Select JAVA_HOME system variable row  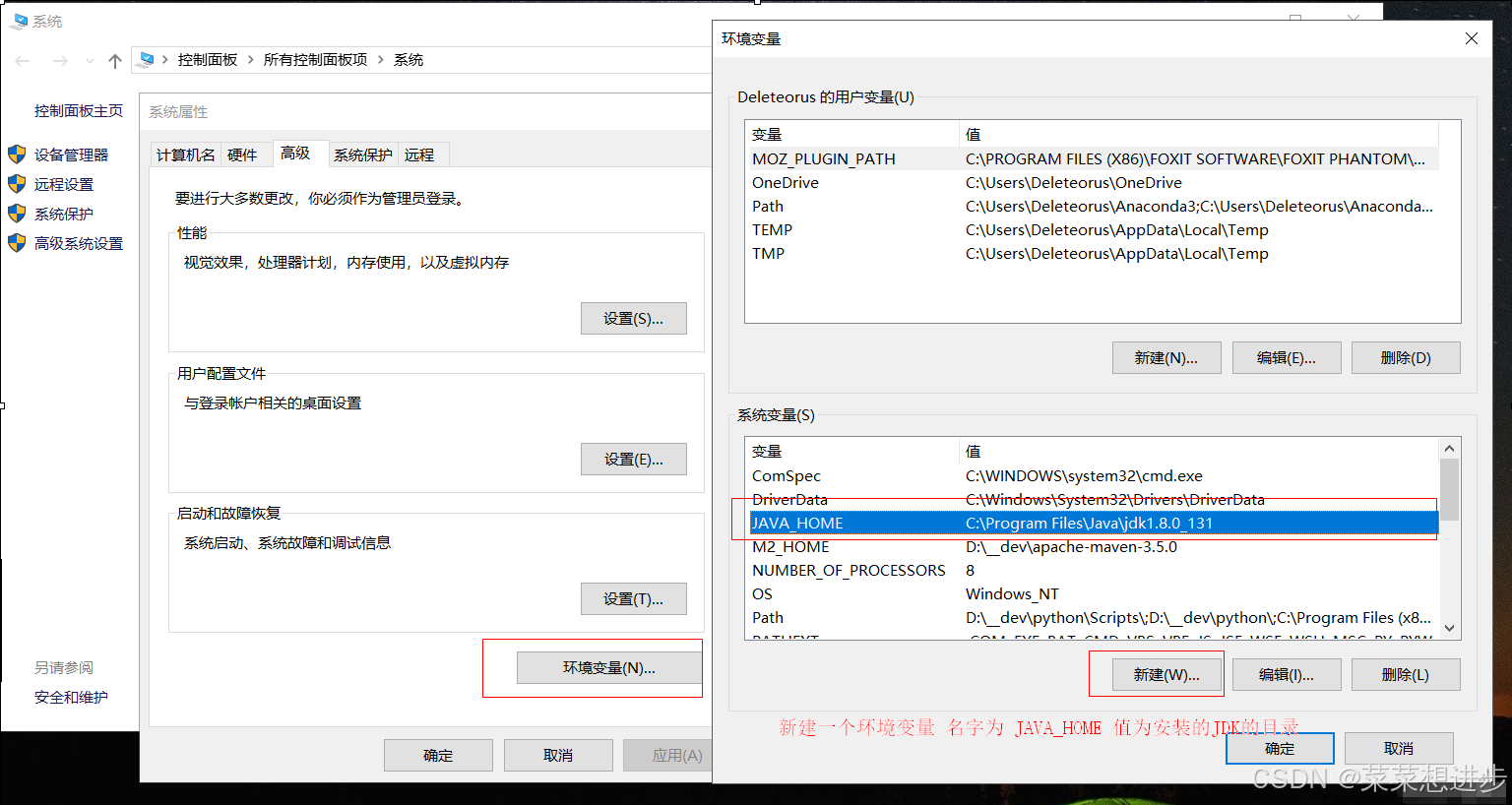click(x=1093, y=524)
